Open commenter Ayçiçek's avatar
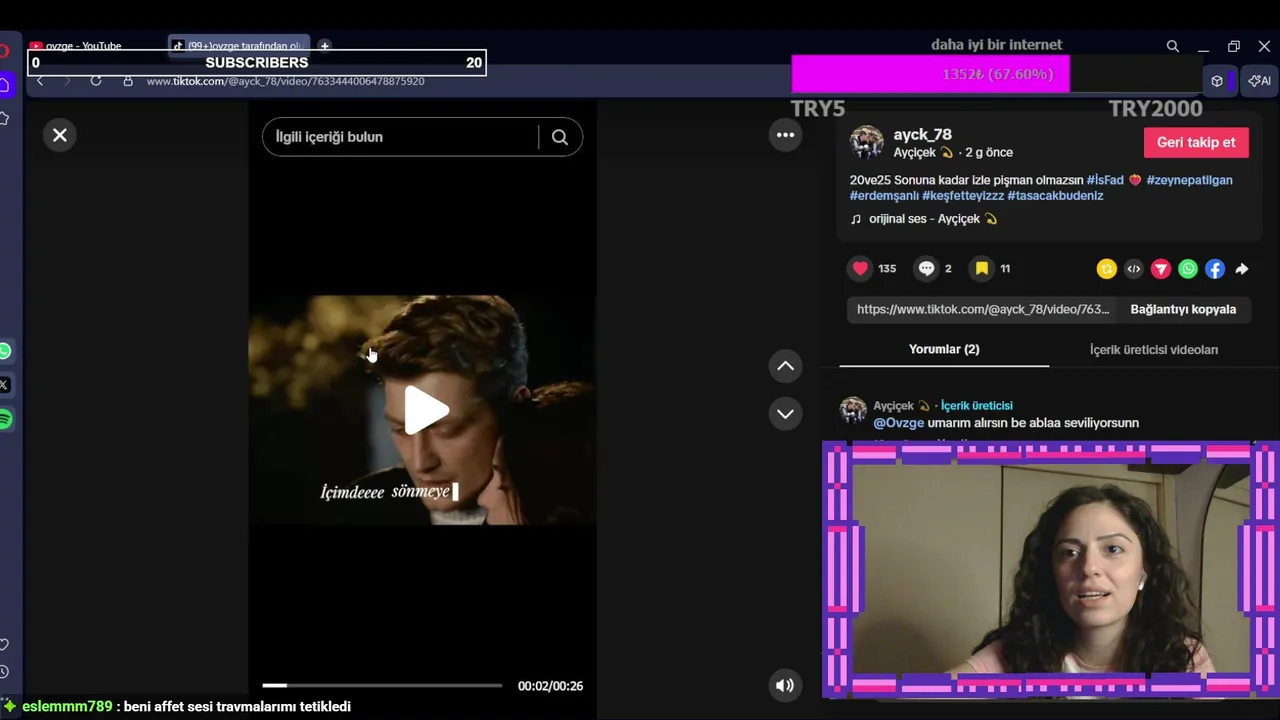Image resolution: width=1280 pixels, height=720 pixels. 853,410
